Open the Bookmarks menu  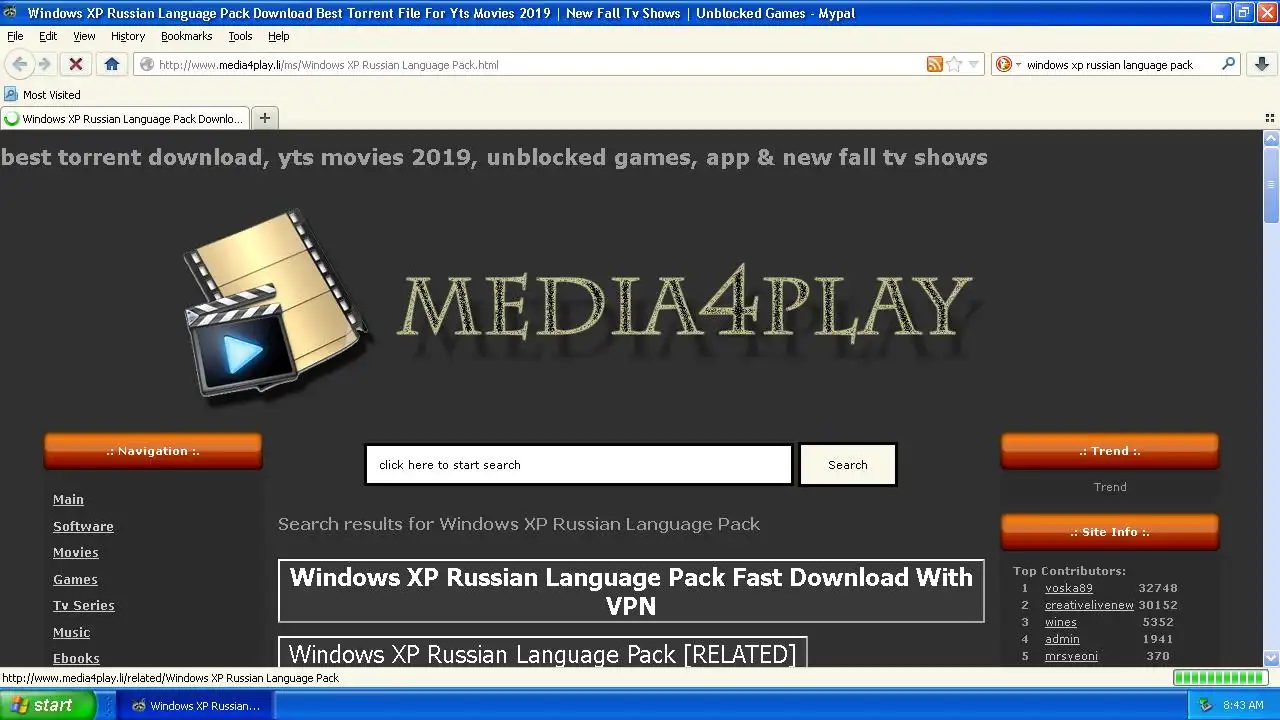click(x=187, y=36)
